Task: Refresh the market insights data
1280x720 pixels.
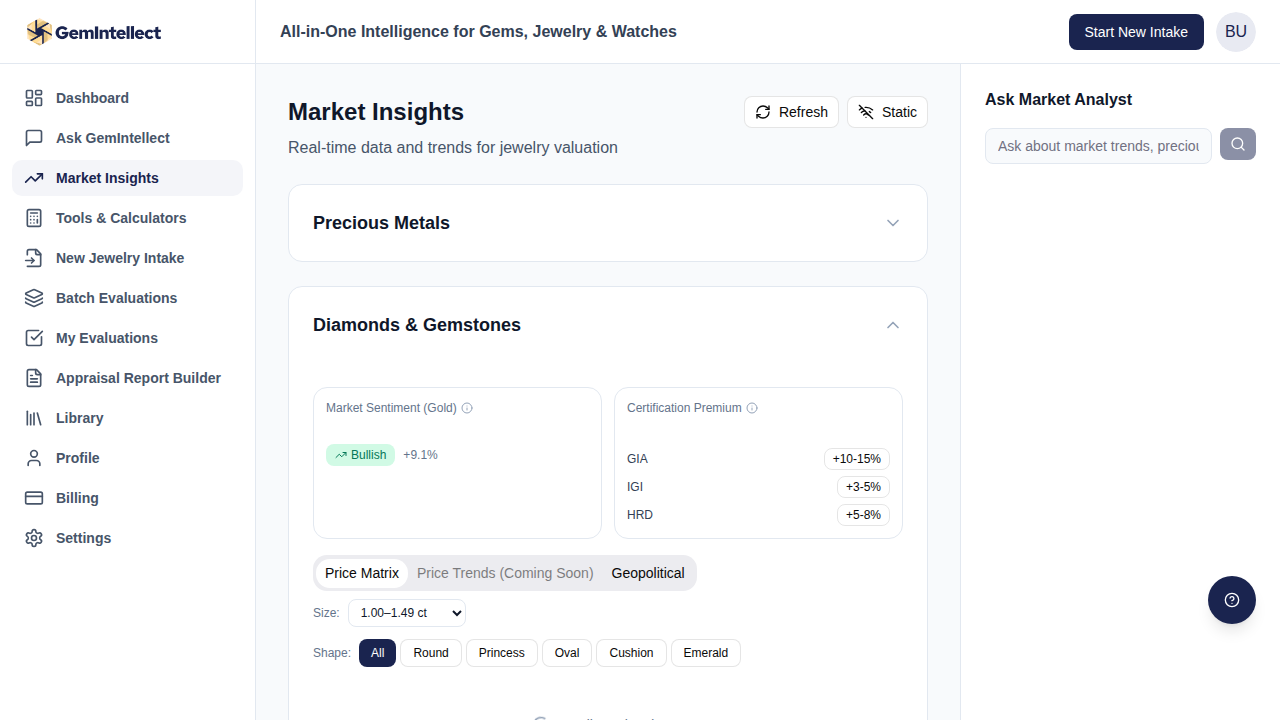Action: 791,112
